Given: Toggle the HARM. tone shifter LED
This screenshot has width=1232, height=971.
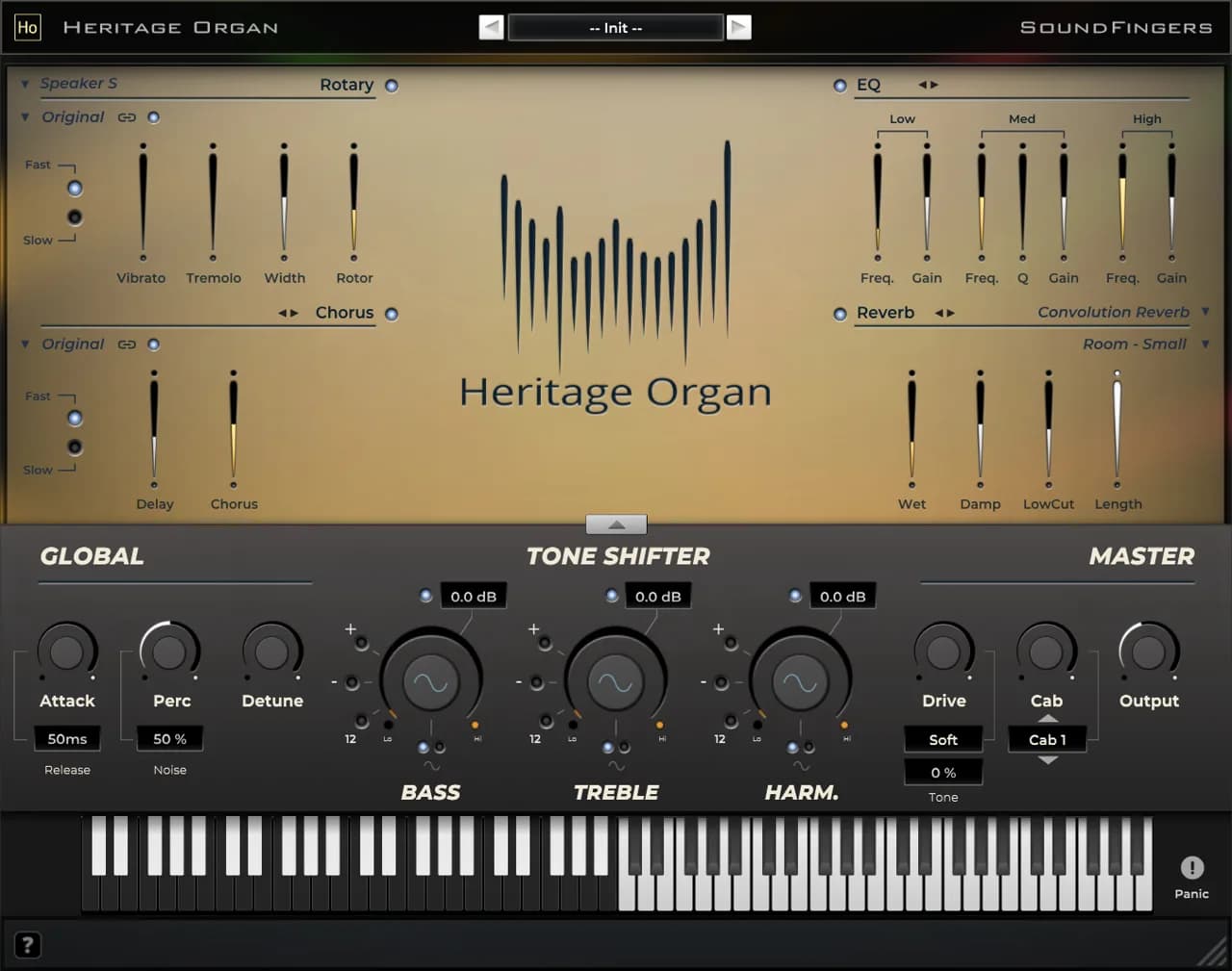Looking at the screenshot, I should click(x=795, y=596).
